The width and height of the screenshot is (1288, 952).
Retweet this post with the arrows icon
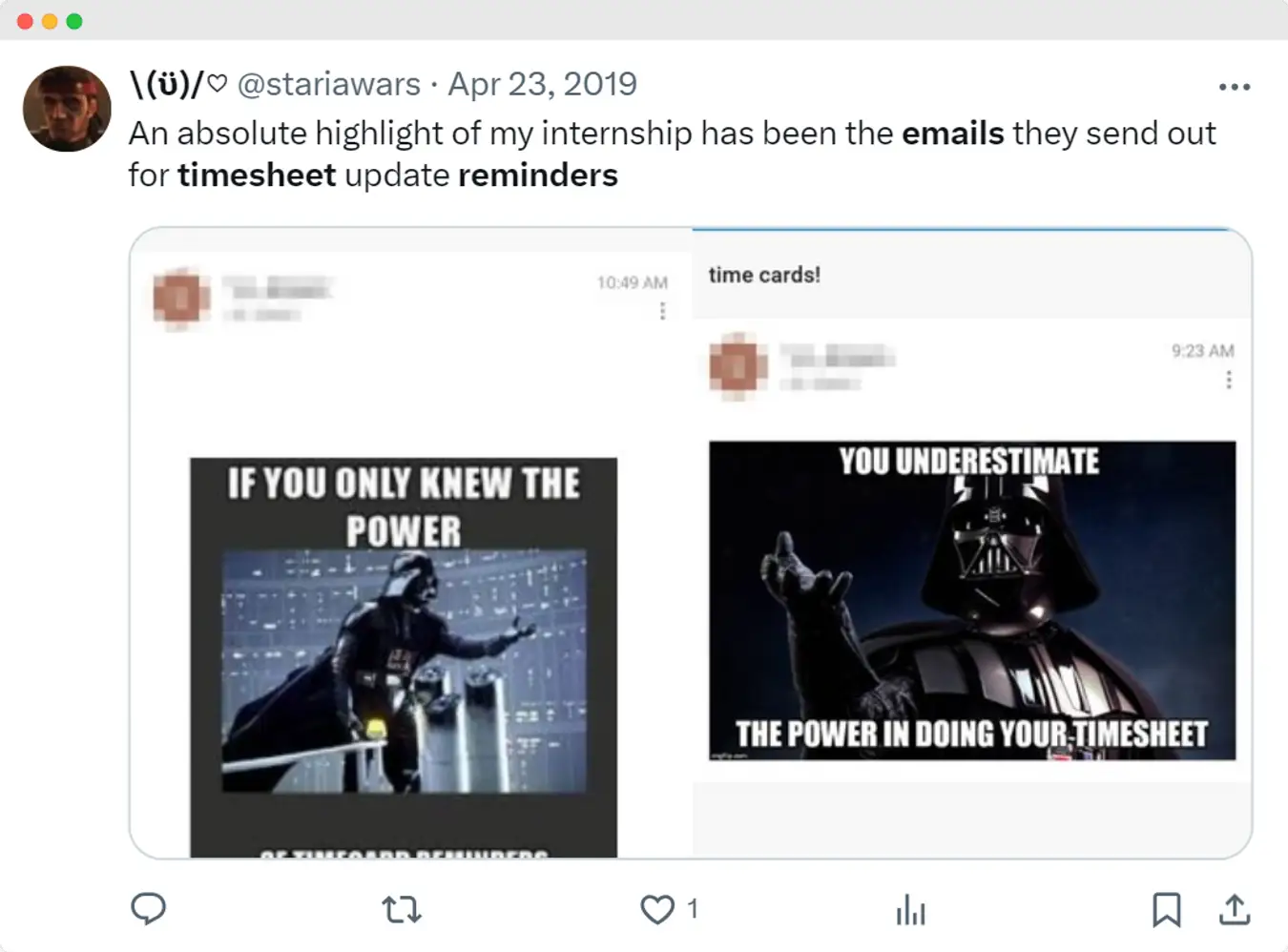402,909
